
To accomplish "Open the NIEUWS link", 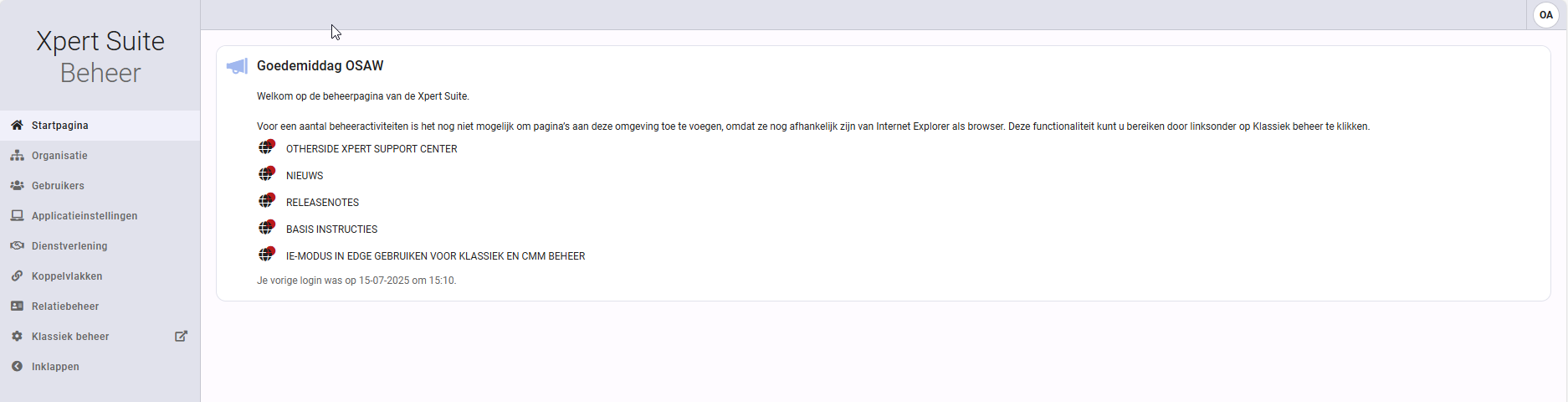I will [x=305, y=176].
